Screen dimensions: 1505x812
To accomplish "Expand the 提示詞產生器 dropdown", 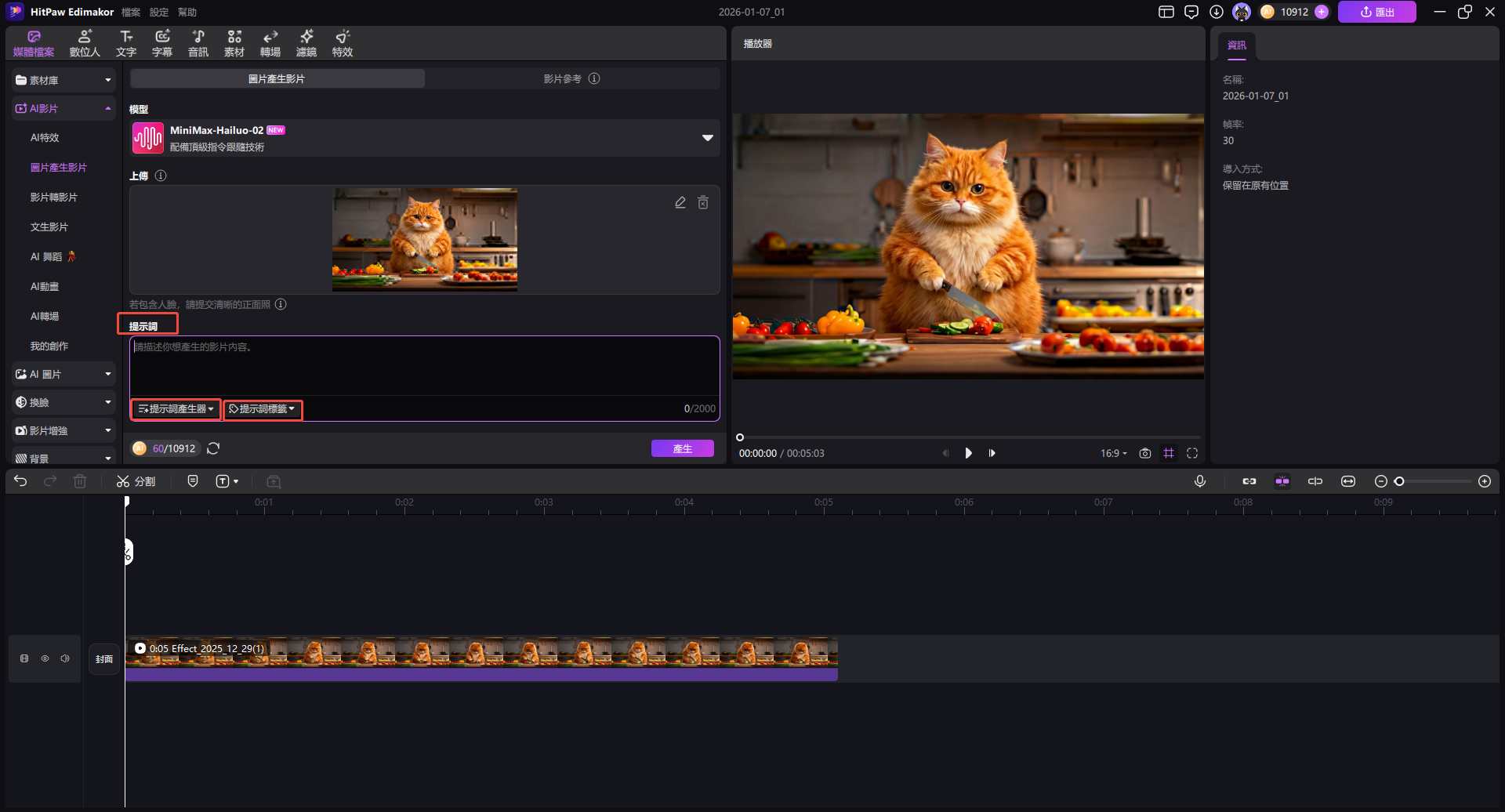I will pos(176,409).
